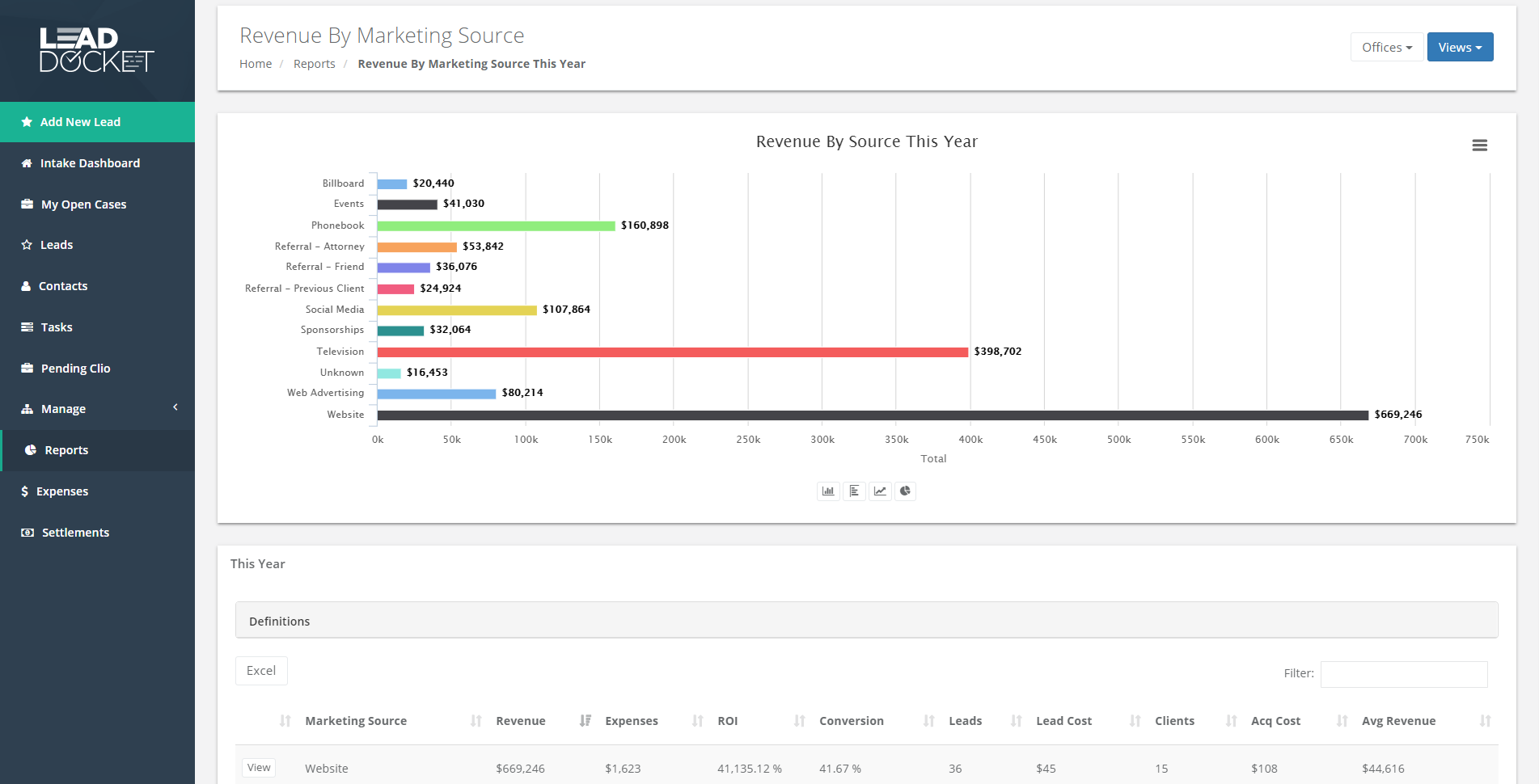Click the Tasks sidebar icon
This screenshot has width=1539, height=784.
[x=26, y=327]
